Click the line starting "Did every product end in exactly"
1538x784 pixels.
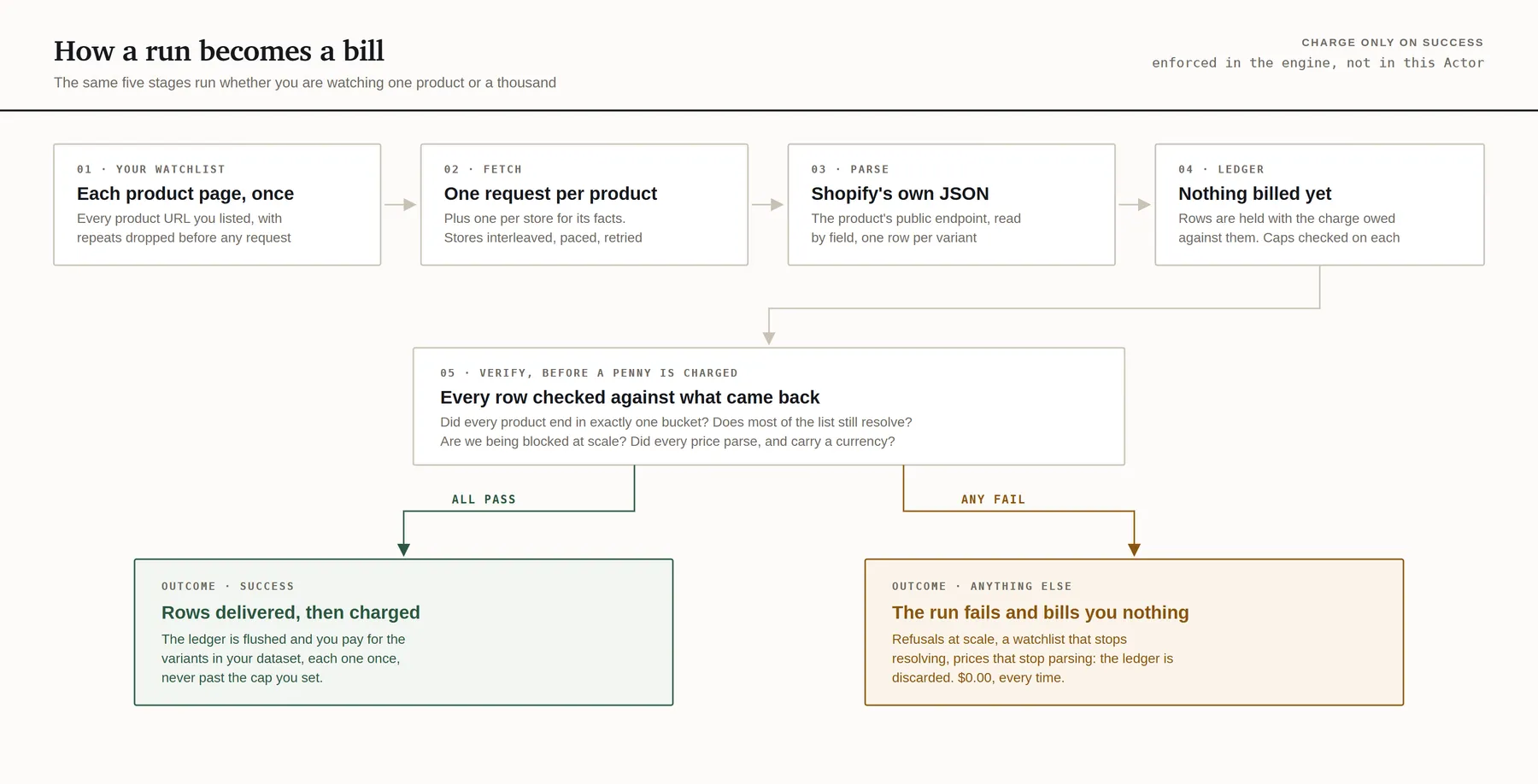(x=676, y=422)
